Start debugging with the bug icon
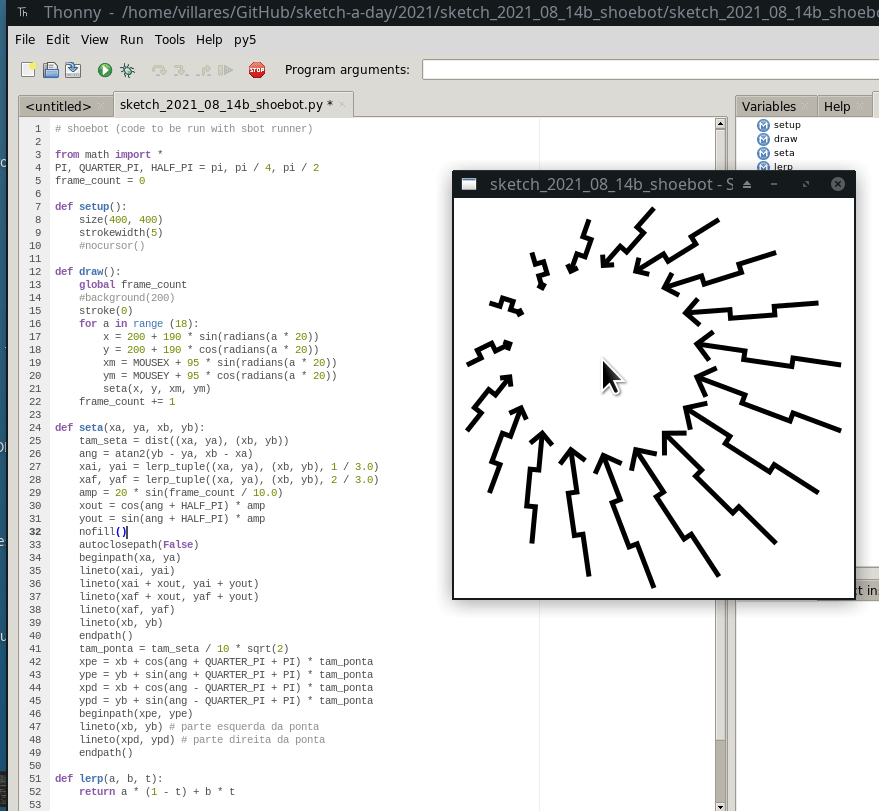879x811 pixels. point(127,70)
